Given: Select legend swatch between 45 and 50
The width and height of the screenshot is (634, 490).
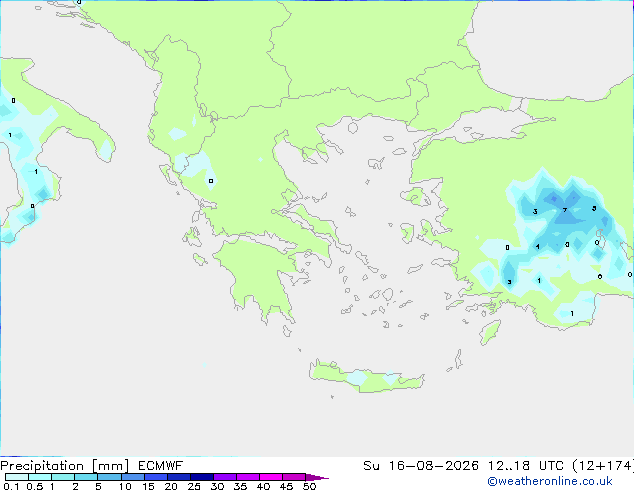Looking at the screenshot, I should click(x=294, y=477).
